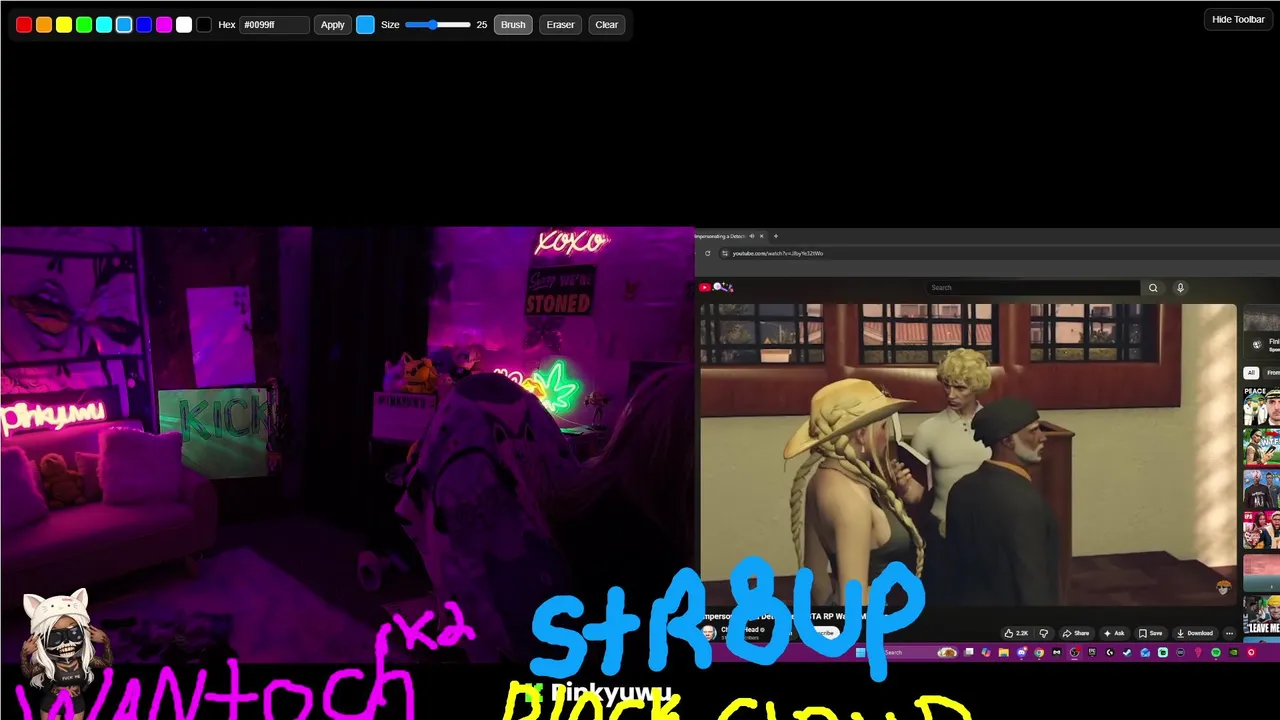1280x720 pixels.
Task: Save the video to a playlist
Action: coord(1151,633)
